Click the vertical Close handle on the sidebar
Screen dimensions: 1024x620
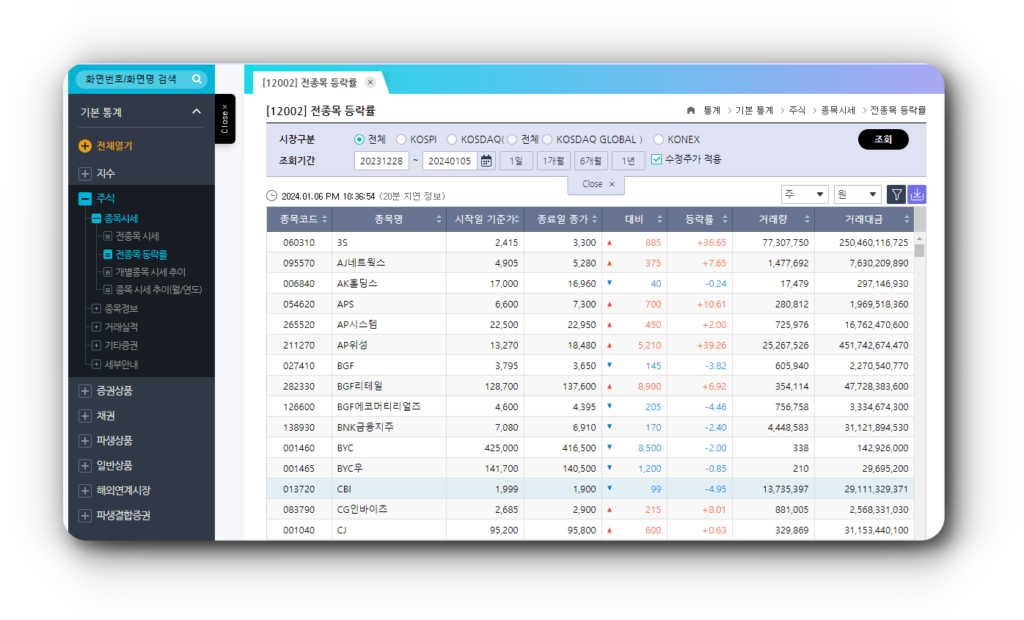coord(225,119)
